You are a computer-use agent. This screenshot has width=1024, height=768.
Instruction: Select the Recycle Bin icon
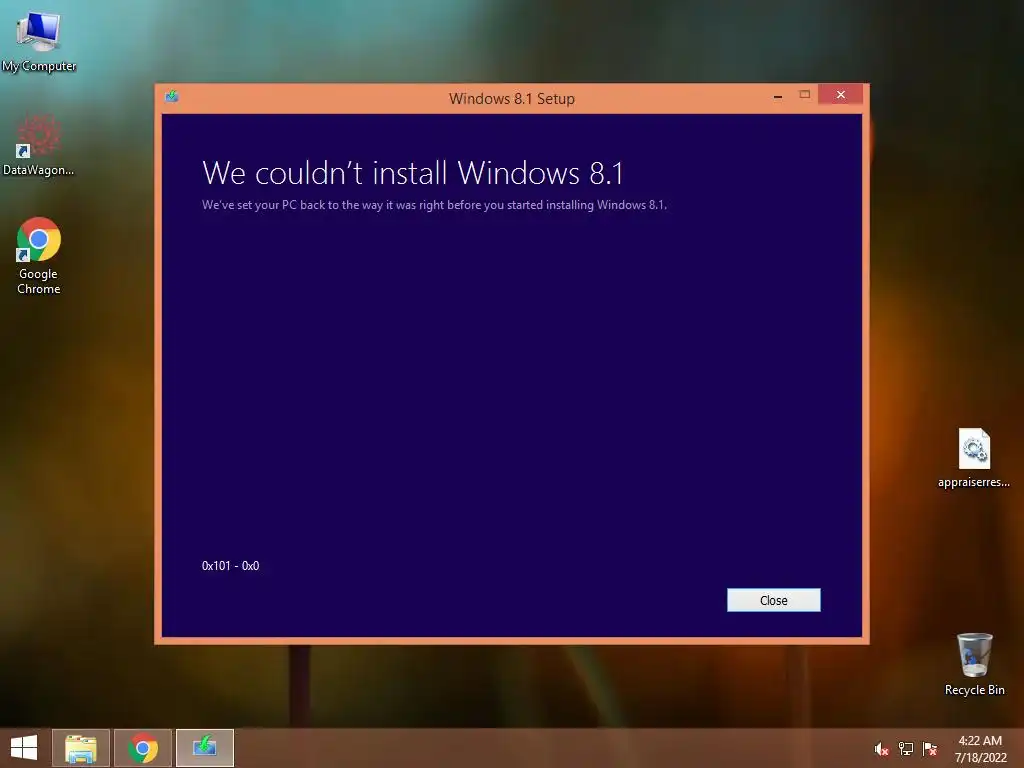pyautogui.click(x=974, y=664)
